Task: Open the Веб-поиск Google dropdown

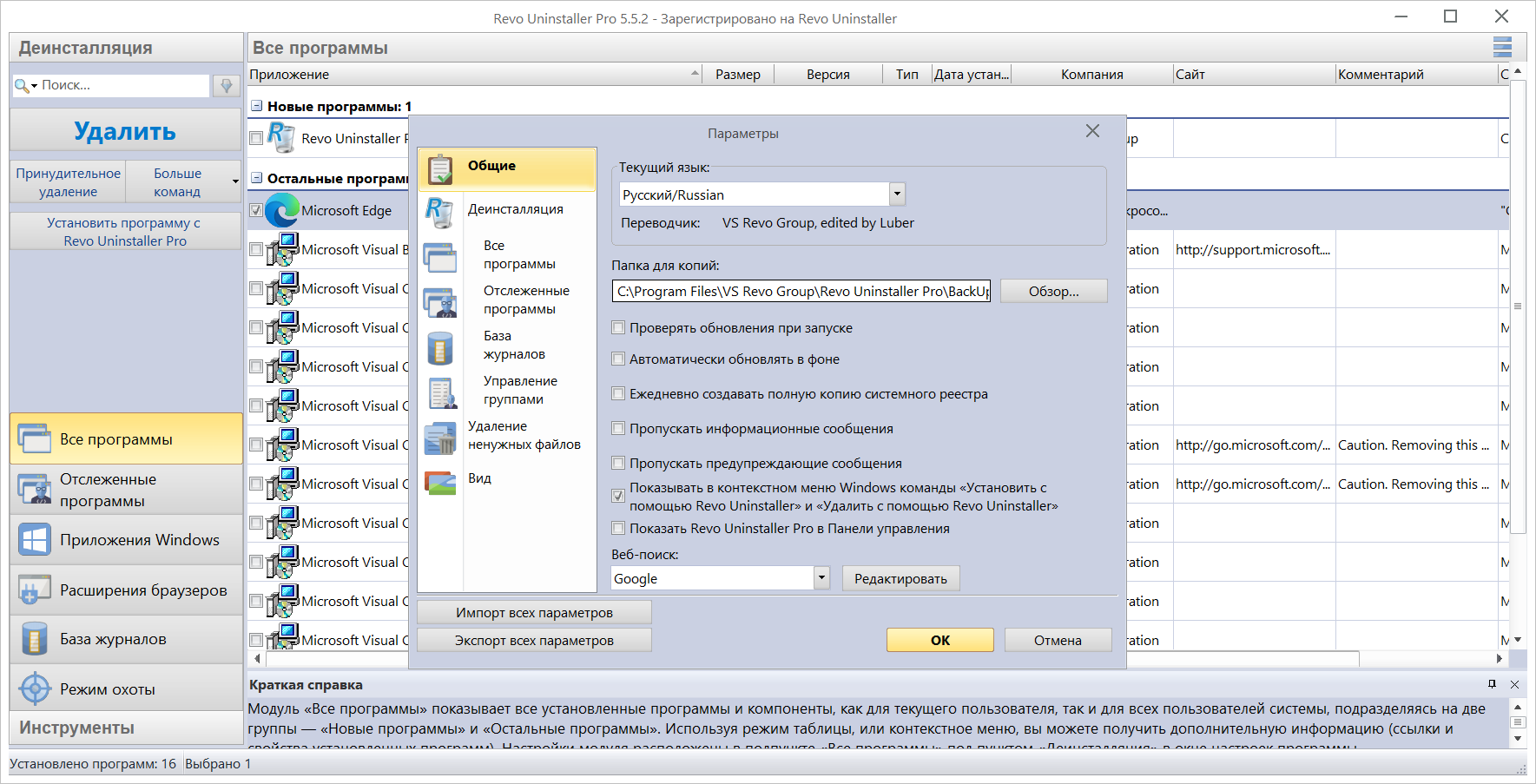Action: [822, 578]
